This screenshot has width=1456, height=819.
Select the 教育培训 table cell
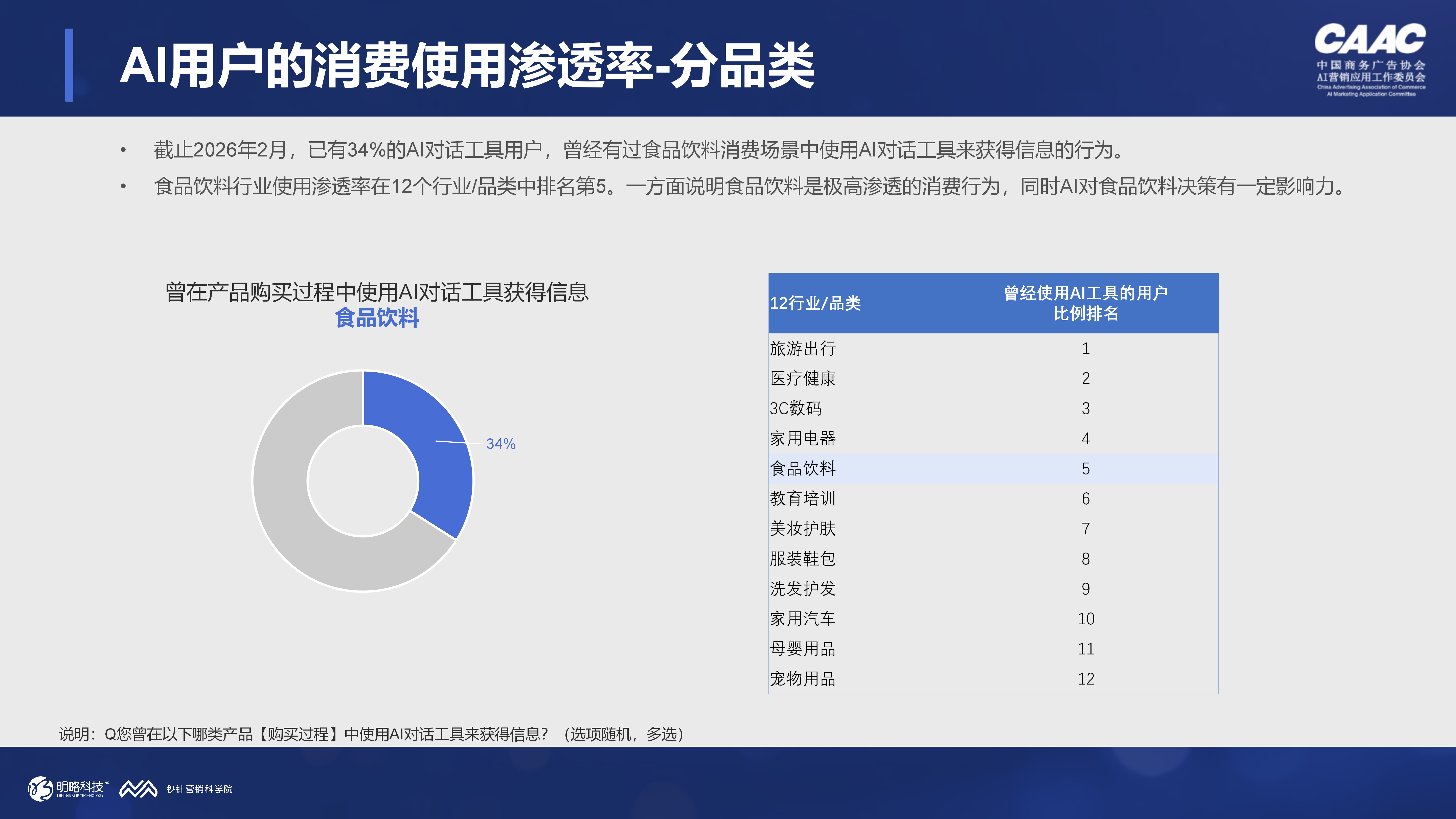803,498
